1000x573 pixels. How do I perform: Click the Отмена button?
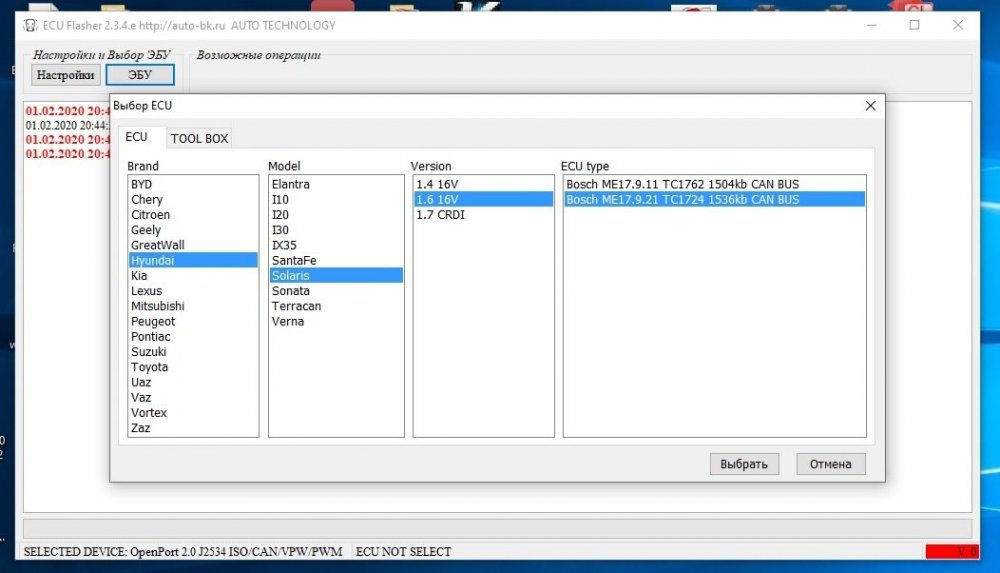830,464
